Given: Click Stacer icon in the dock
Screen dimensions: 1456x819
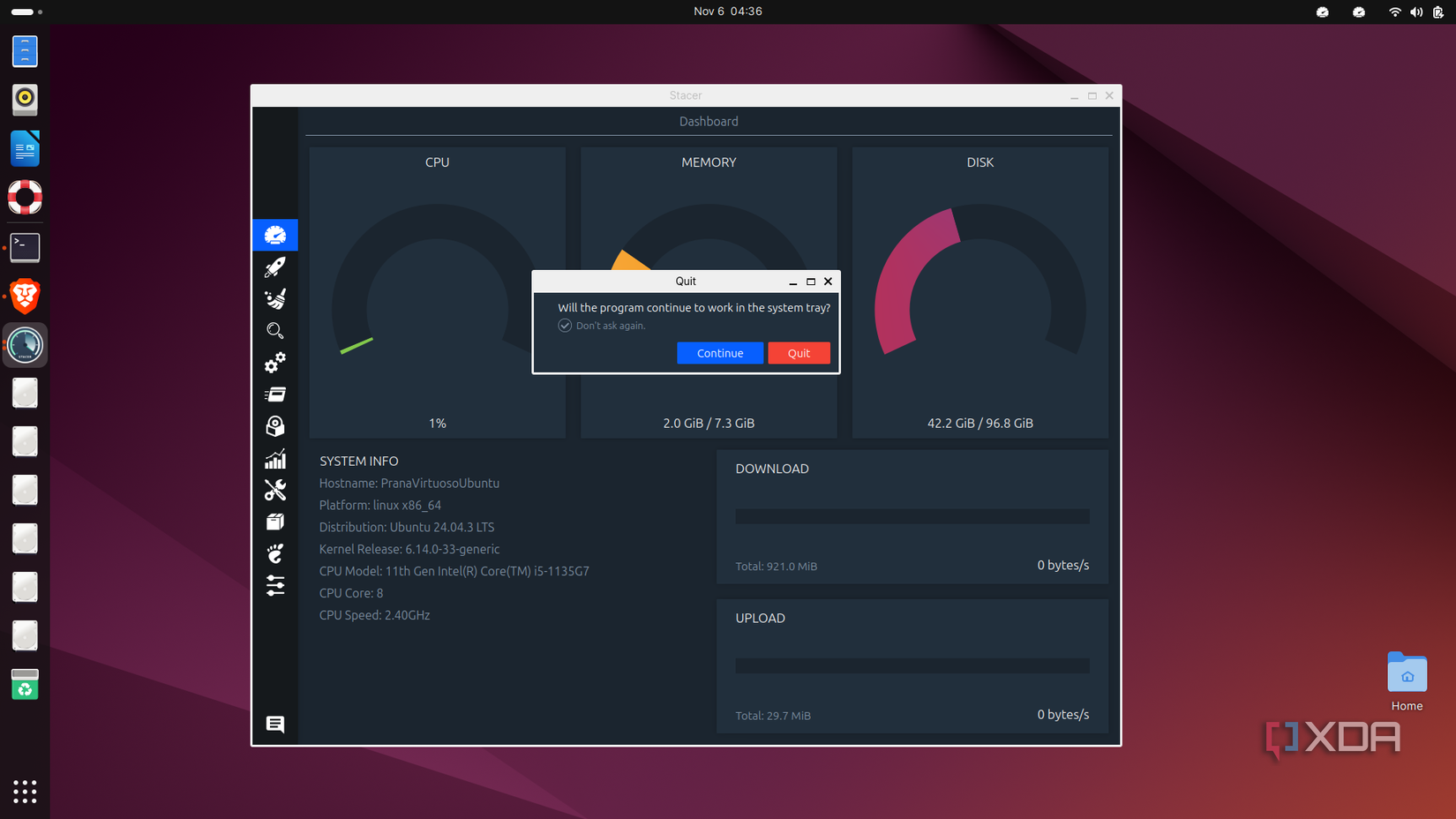Looking at the screenshot, I should (x=25, y=345).
